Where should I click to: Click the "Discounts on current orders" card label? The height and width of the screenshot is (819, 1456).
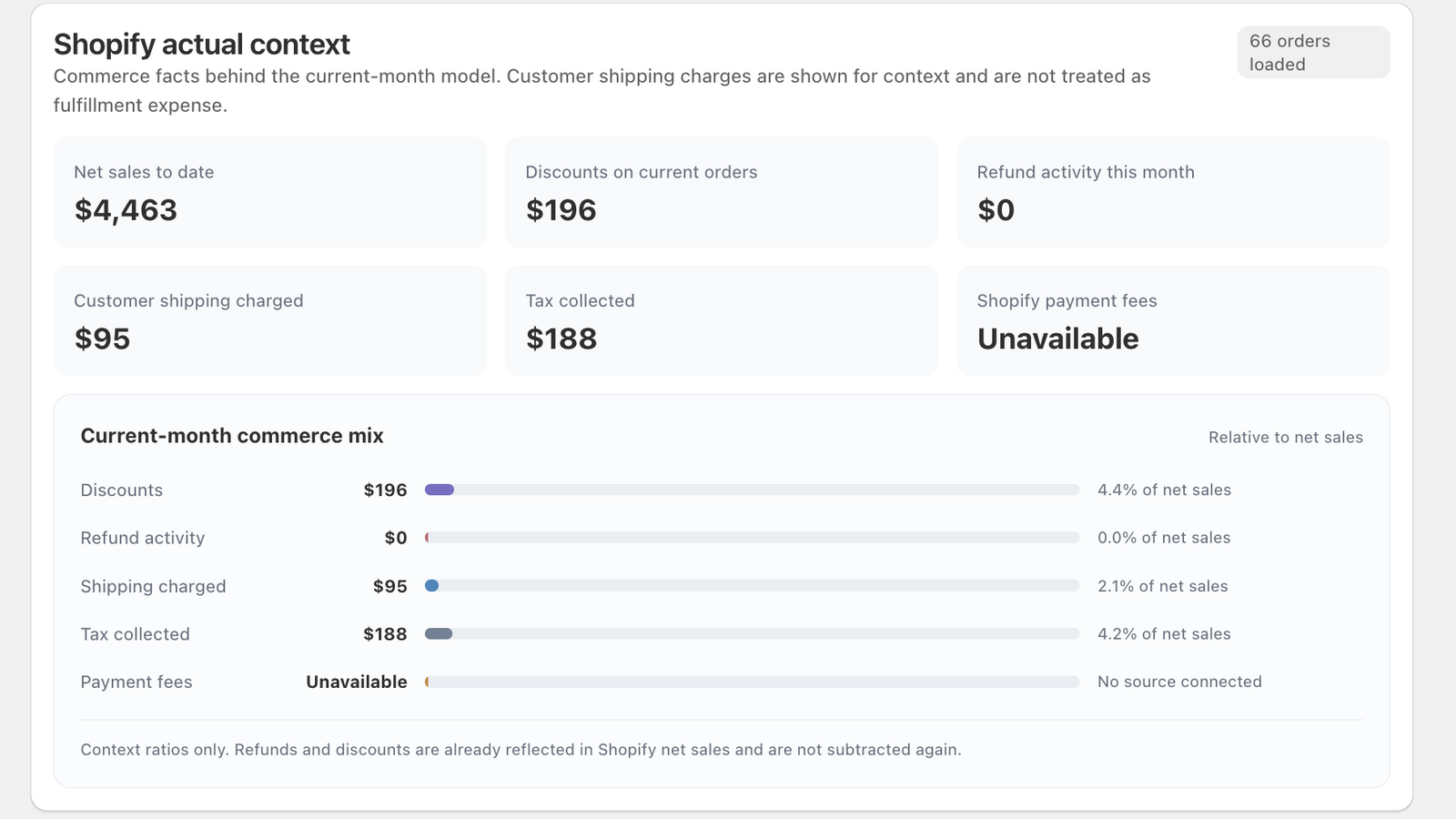tap(642, 172)
